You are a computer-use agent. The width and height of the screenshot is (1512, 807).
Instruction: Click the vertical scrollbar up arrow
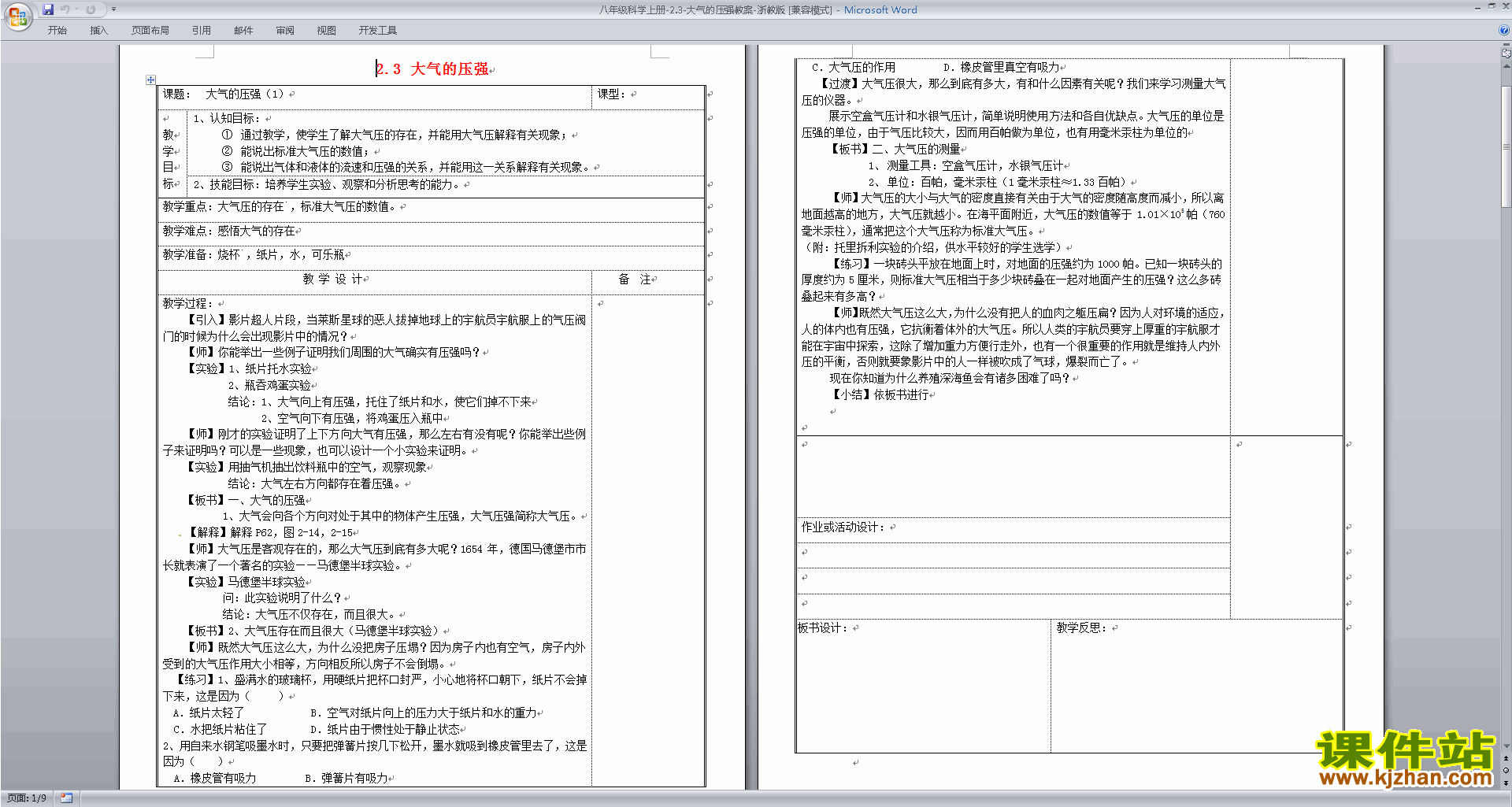1506,65
